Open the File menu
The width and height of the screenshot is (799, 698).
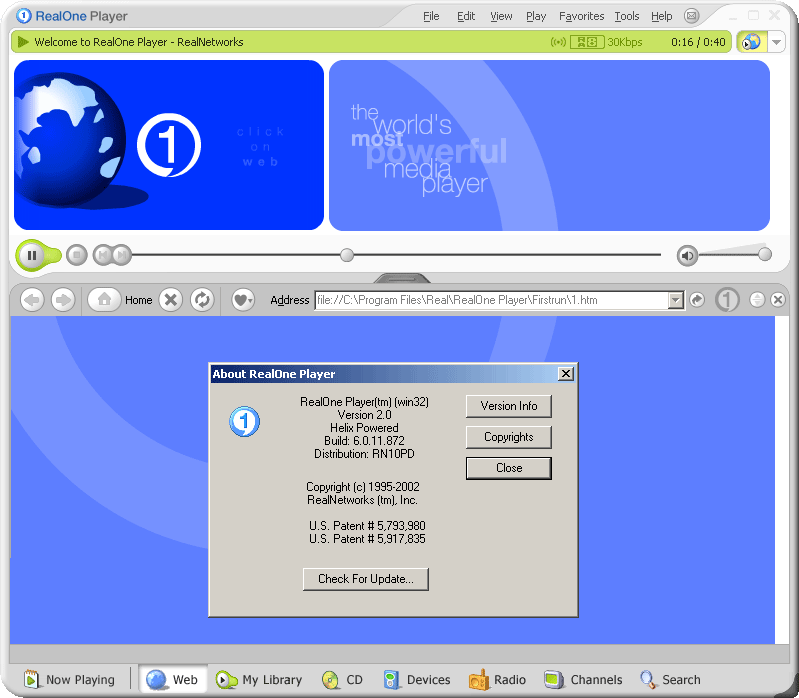point(431,16)
